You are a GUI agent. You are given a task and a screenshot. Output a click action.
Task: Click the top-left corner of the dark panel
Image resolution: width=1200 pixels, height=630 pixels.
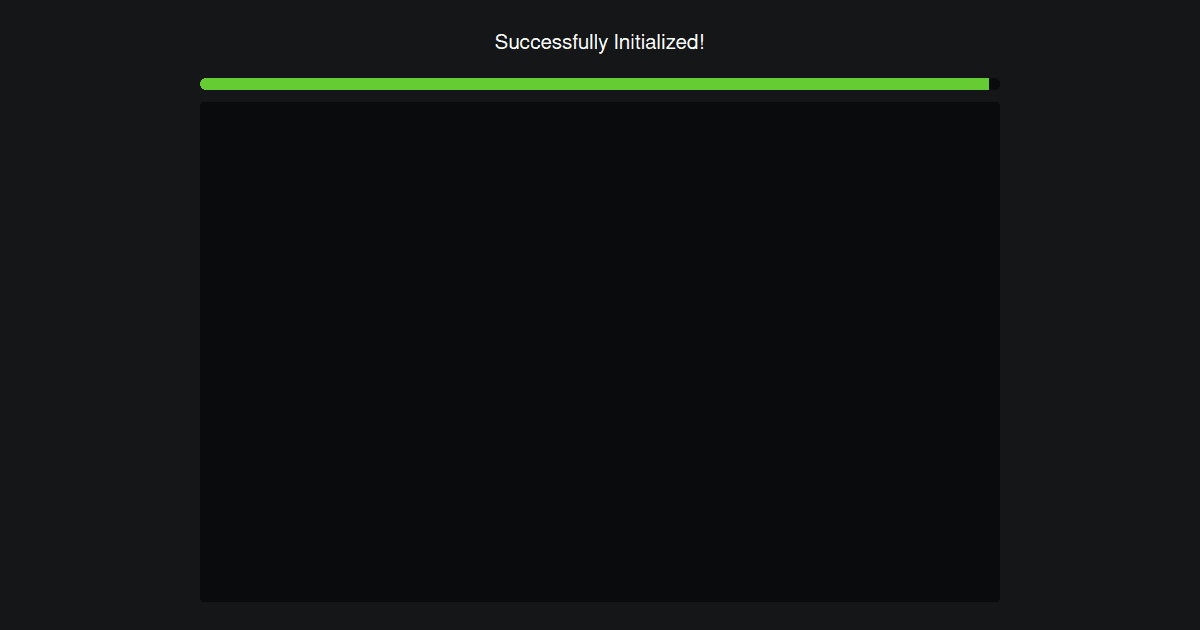coord(203,105)
